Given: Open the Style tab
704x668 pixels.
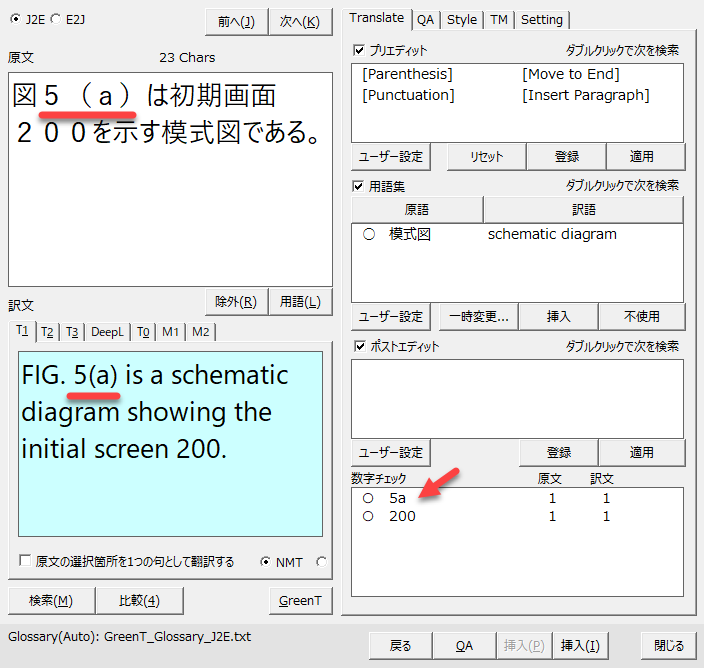Looking at the screenshot, I should (462, 19).
